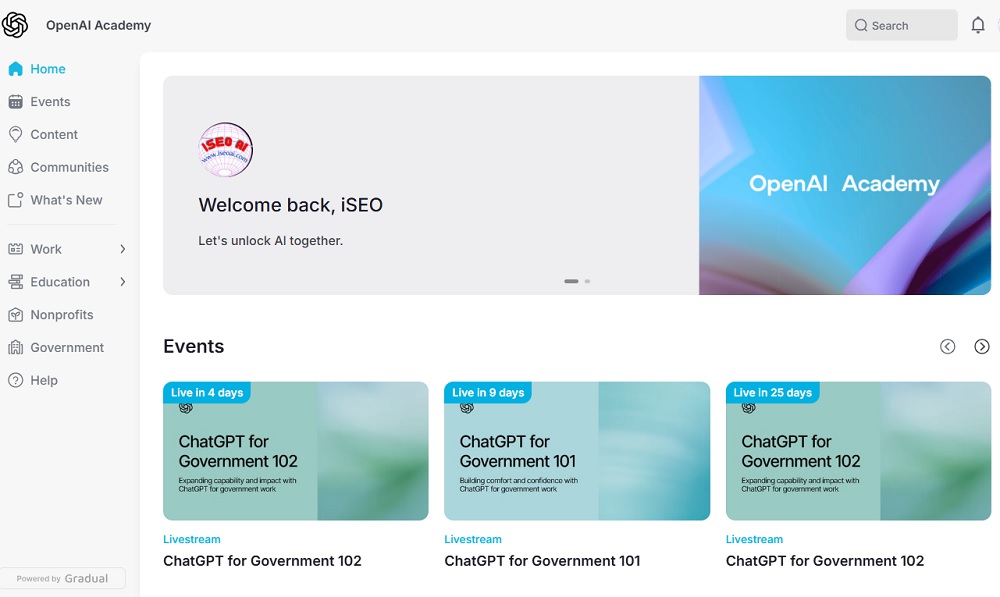Click the Help question mark icon
The height and width of the screenshot is (597, 1000).
pyautogui.click(x=14, y=380)
